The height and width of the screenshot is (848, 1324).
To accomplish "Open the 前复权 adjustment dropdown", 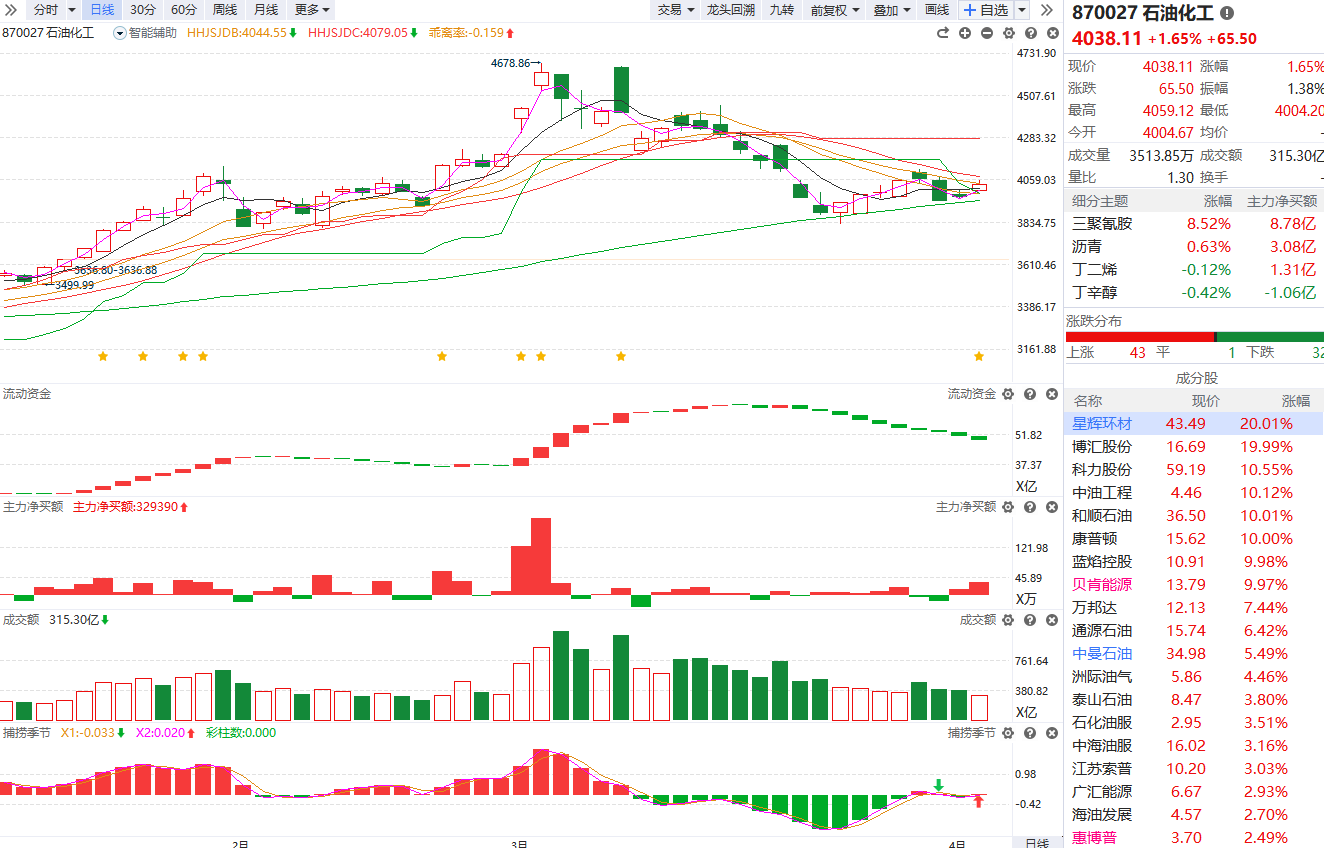I will pos(834,10).
